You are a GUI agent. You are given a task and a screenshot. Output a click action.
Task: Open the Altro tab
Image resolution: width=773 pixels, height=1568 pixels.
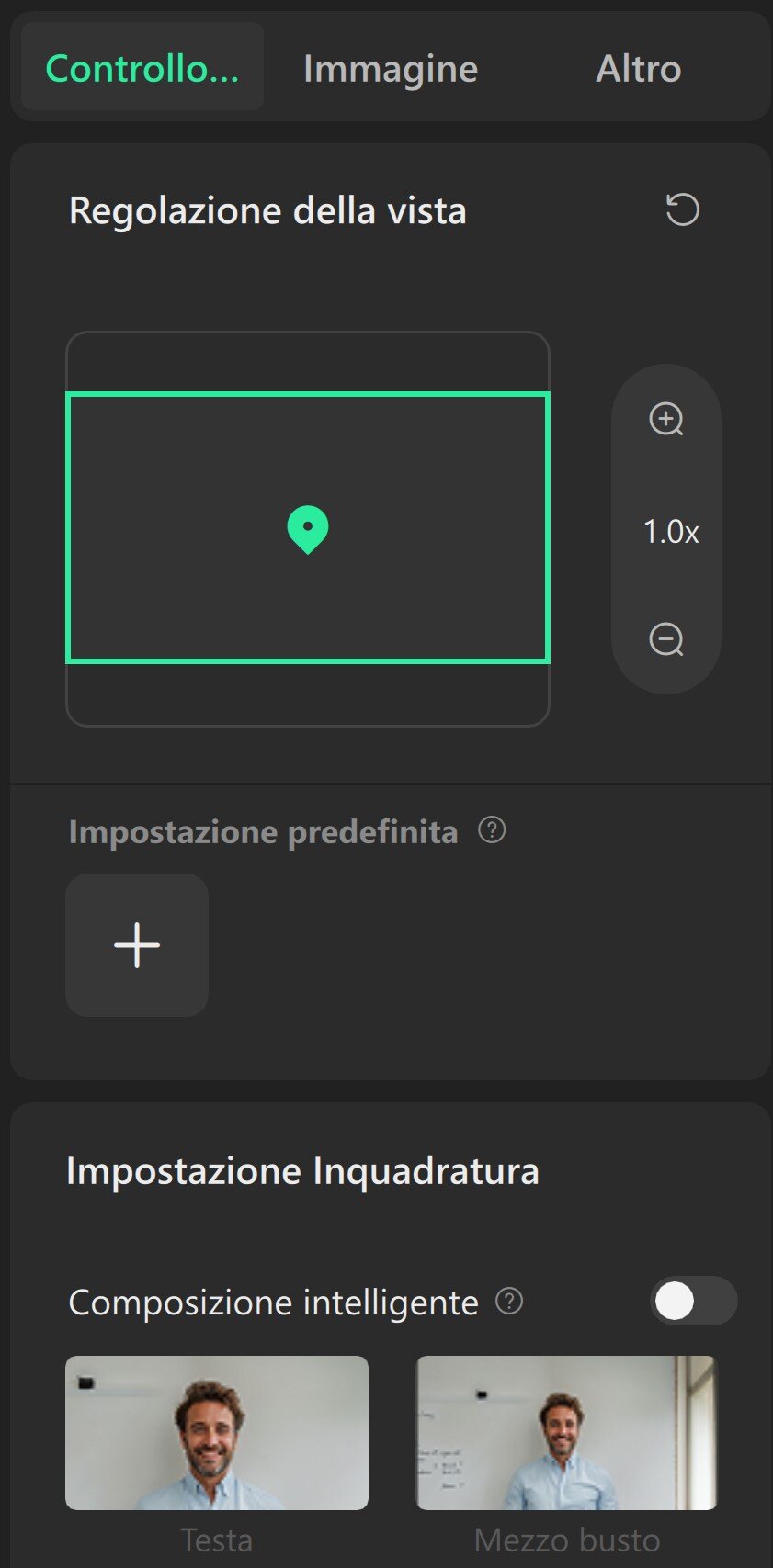(639, 69)
